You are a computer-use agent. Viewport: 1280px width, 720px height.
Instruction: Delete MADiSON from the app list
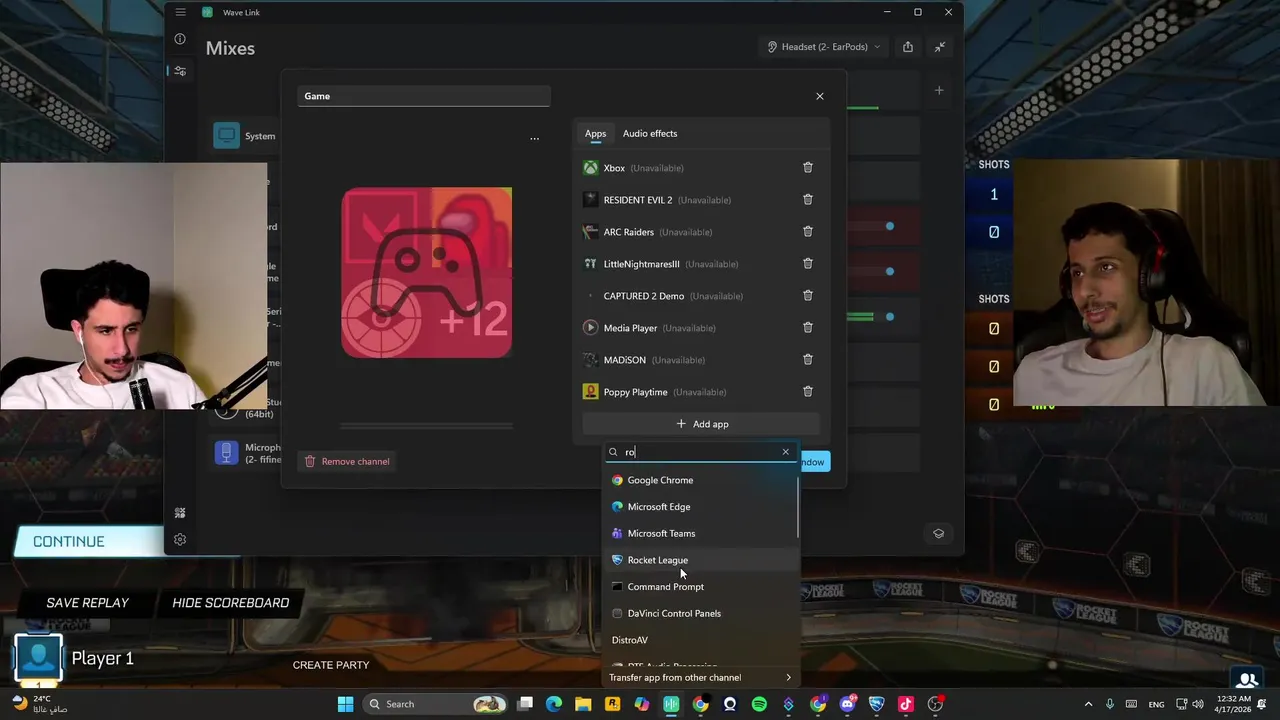coord(808,360)
